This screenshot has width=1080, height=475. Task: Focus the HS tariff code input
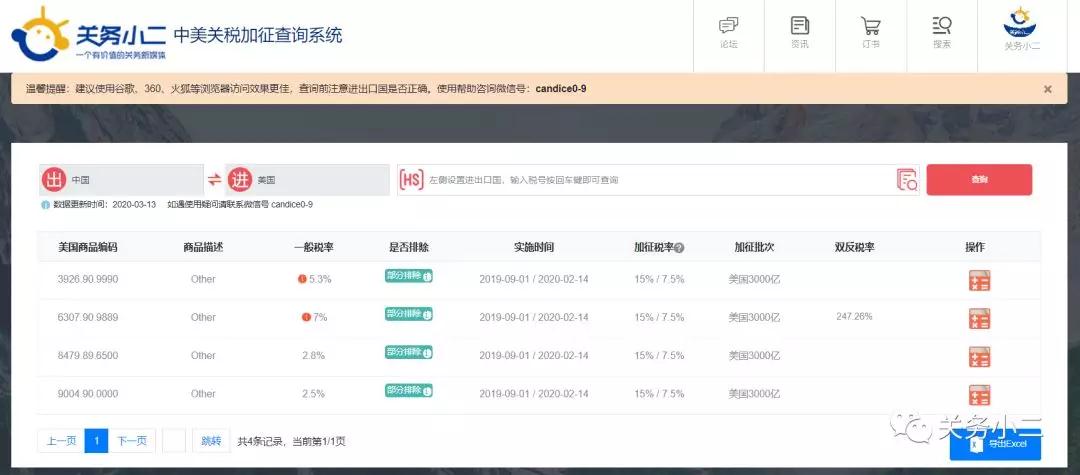659,180
